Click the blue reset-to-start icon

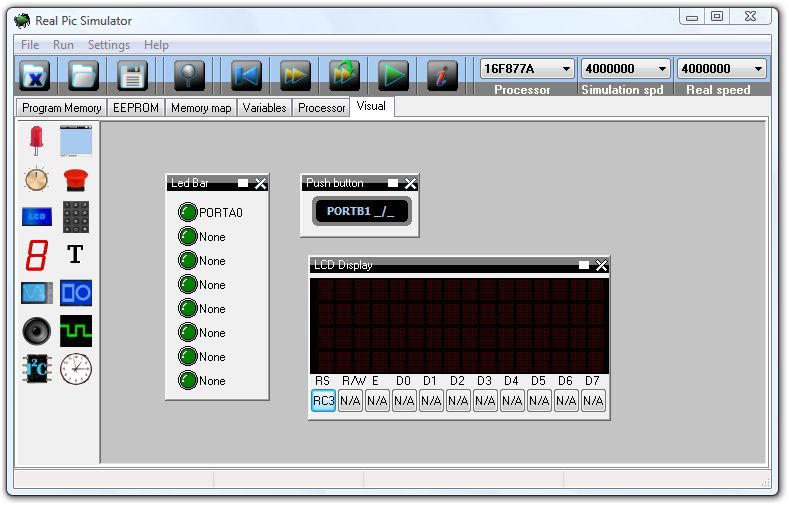[246, 76]
